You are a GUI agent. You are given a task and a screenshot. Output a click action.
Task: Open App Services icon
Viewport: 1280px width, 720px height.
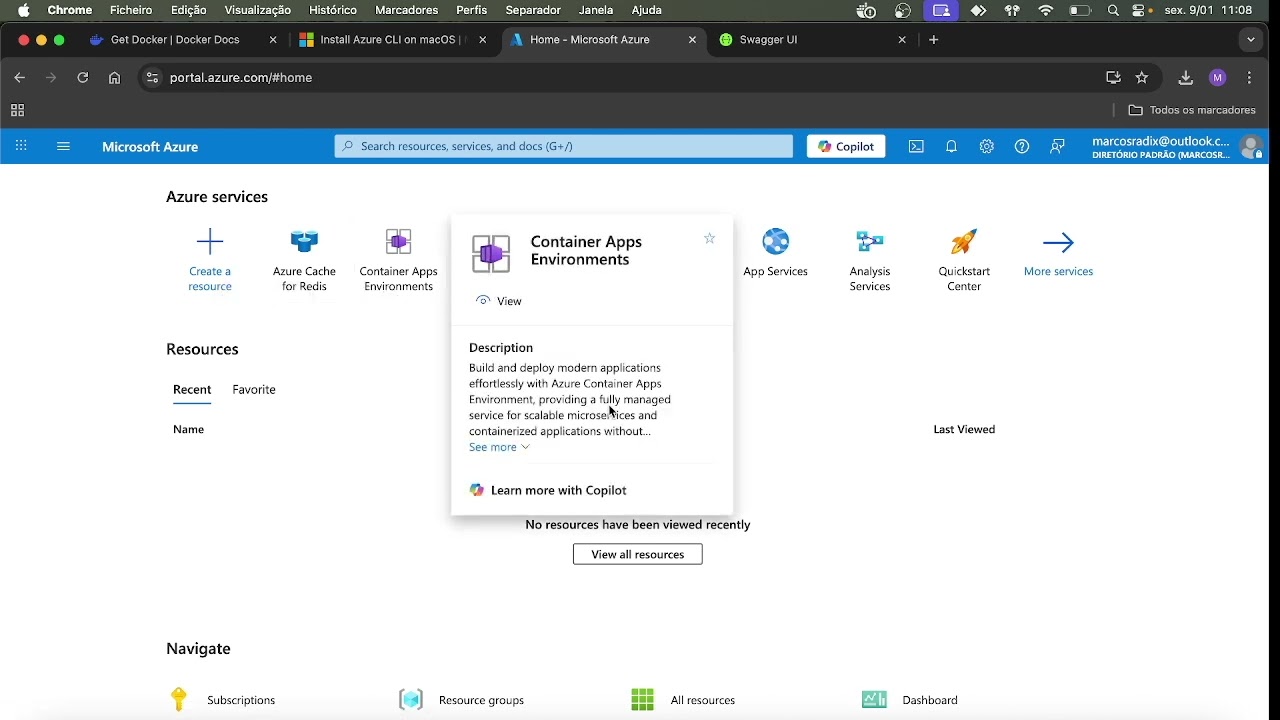775,241
